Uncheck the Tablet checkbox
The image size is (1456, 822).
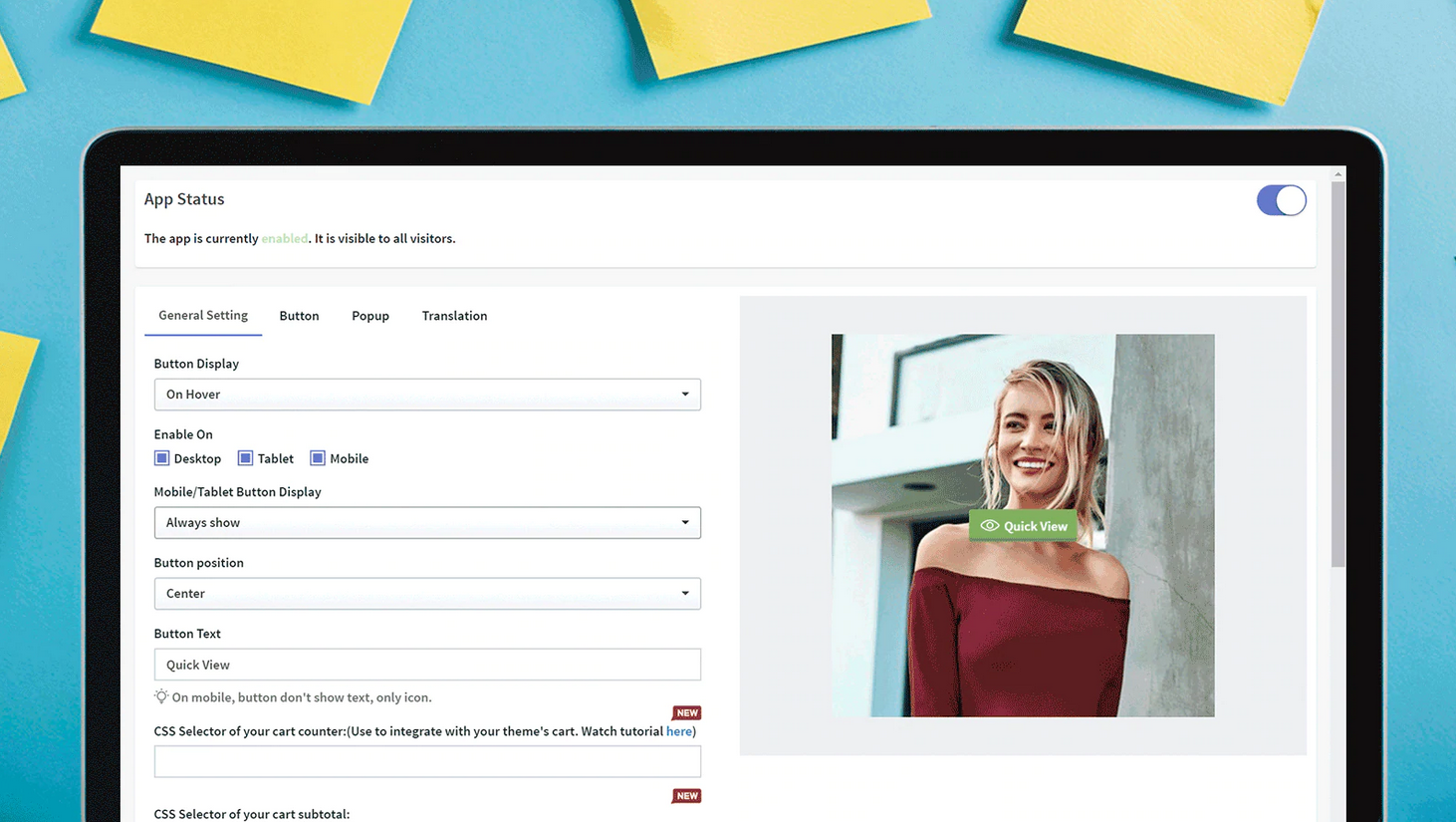(x=245, y=458)
